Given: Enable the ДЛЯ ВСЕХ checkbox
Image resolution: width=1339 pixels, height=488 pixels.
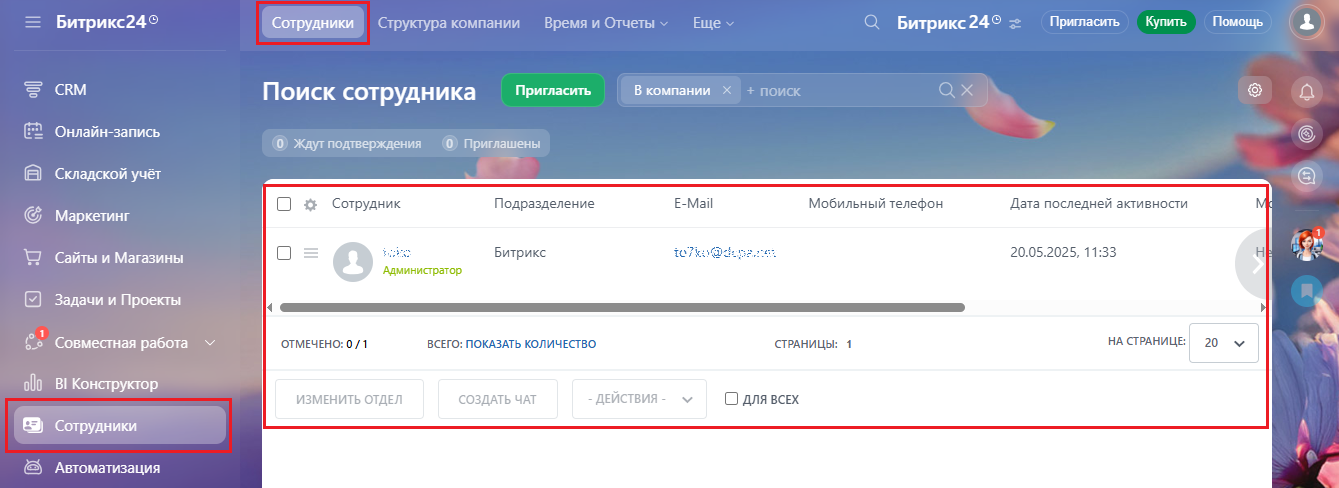Looking at the screenshot, I should pyautogui.click(x=732, y=399).
